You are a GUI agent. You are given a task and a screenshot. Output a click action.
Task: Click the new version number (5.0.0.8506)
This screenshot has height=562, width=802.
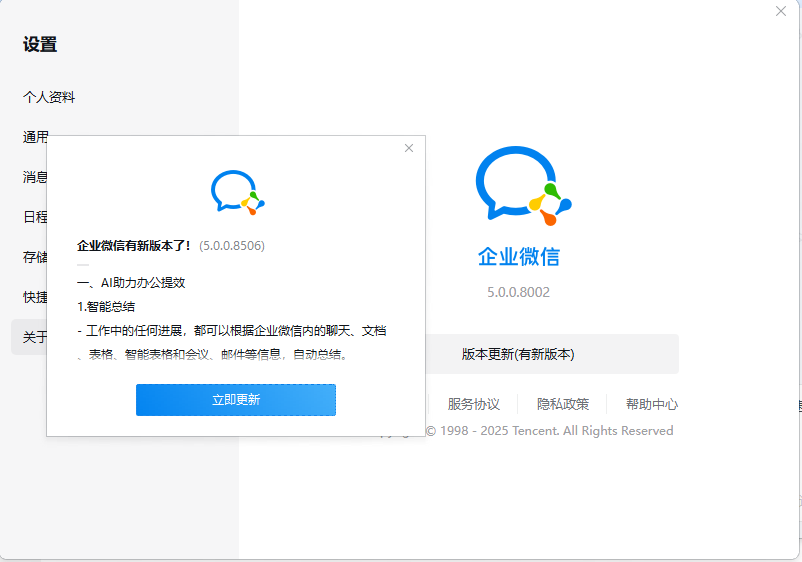[x=231, y=245]
